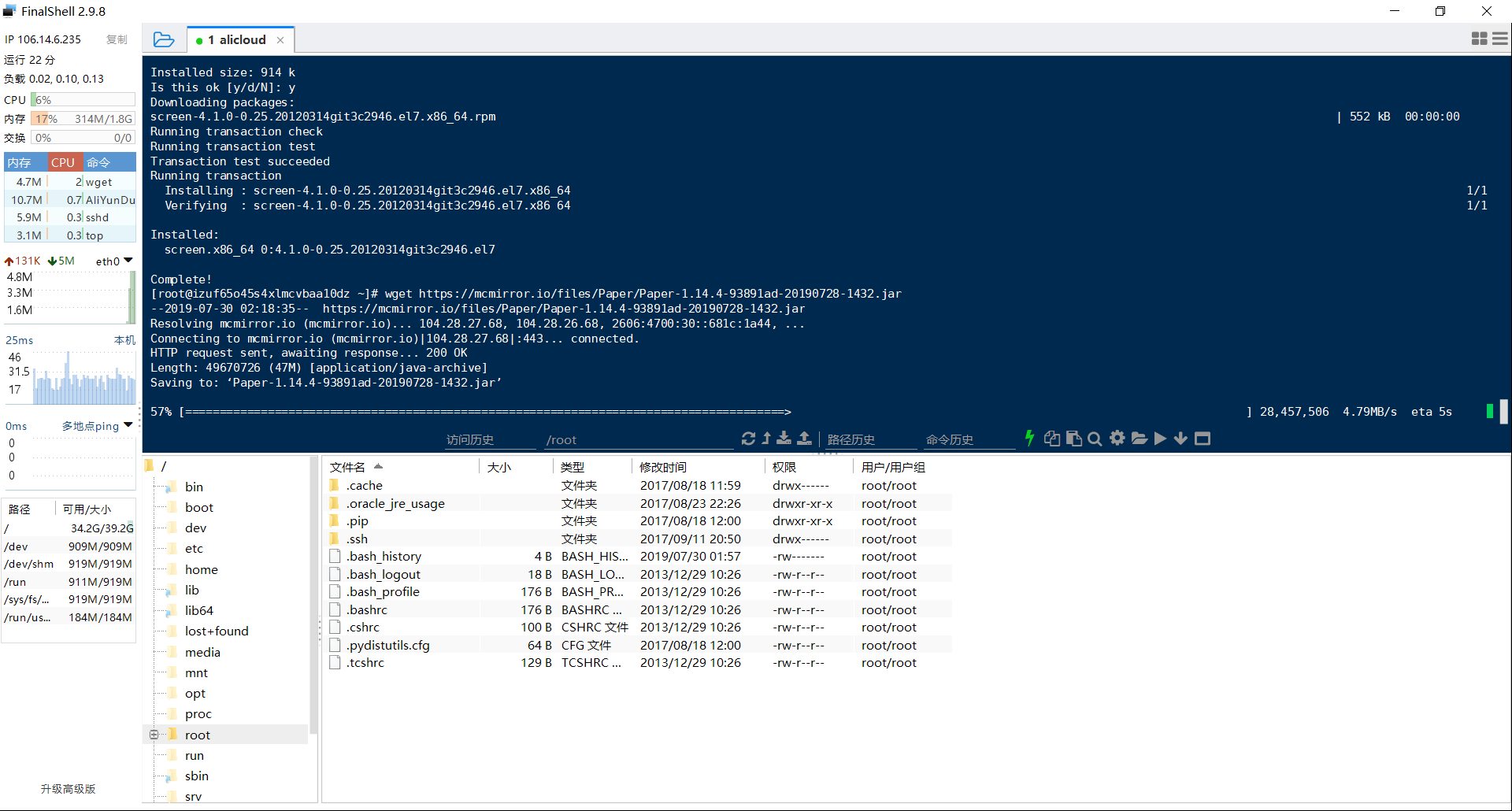Click the terminal vertical scrollbar thumb
The width and height of the screenshot is (1512, 811).
click(1503, 412)
